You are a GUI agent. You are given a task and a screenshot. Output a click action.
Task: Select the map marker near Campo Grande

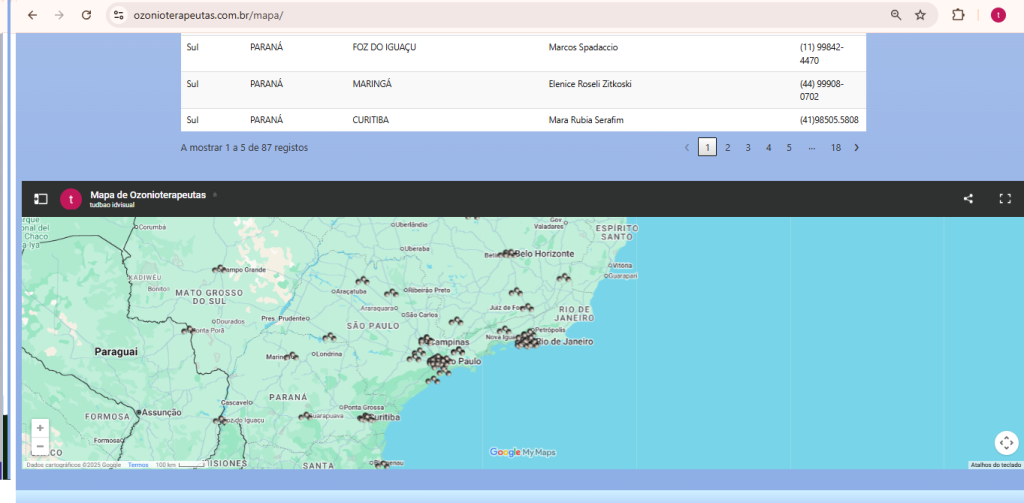click(x=218, y=268)
